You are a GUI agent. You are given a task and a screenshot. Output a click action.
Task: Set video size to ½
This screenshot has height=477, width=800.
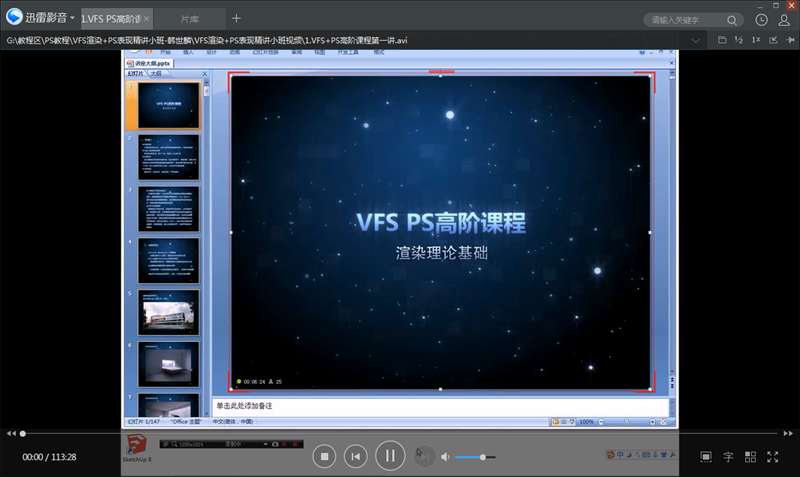739,40
